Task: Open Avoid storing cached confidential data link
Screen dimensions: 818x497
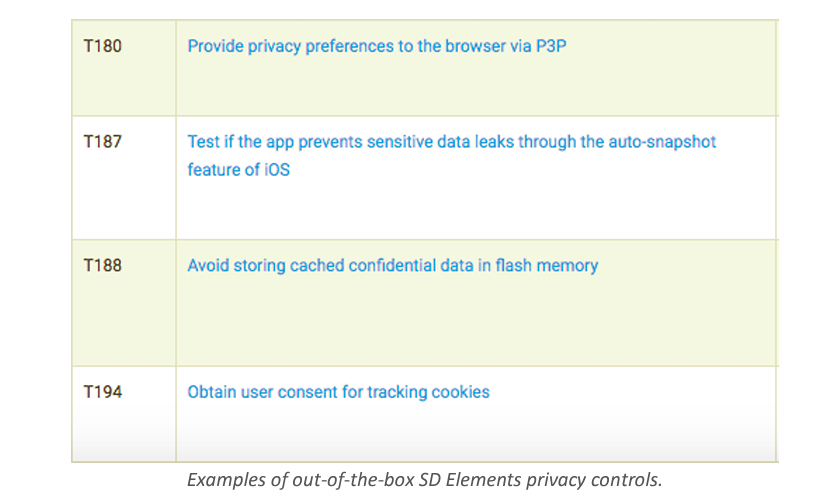Action: coord(392,265)
